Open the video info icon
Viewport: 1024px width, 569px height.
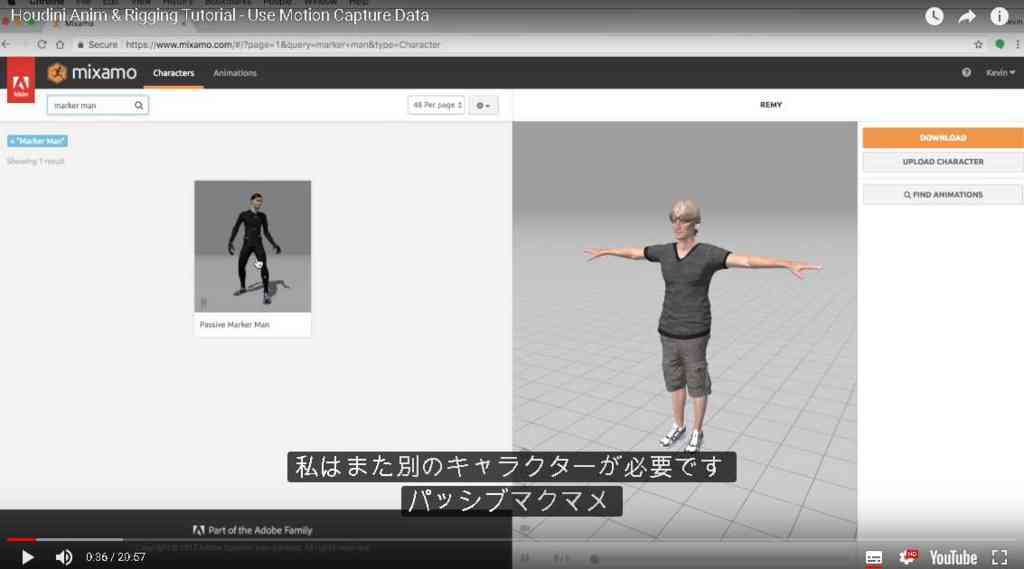[999, 16]
